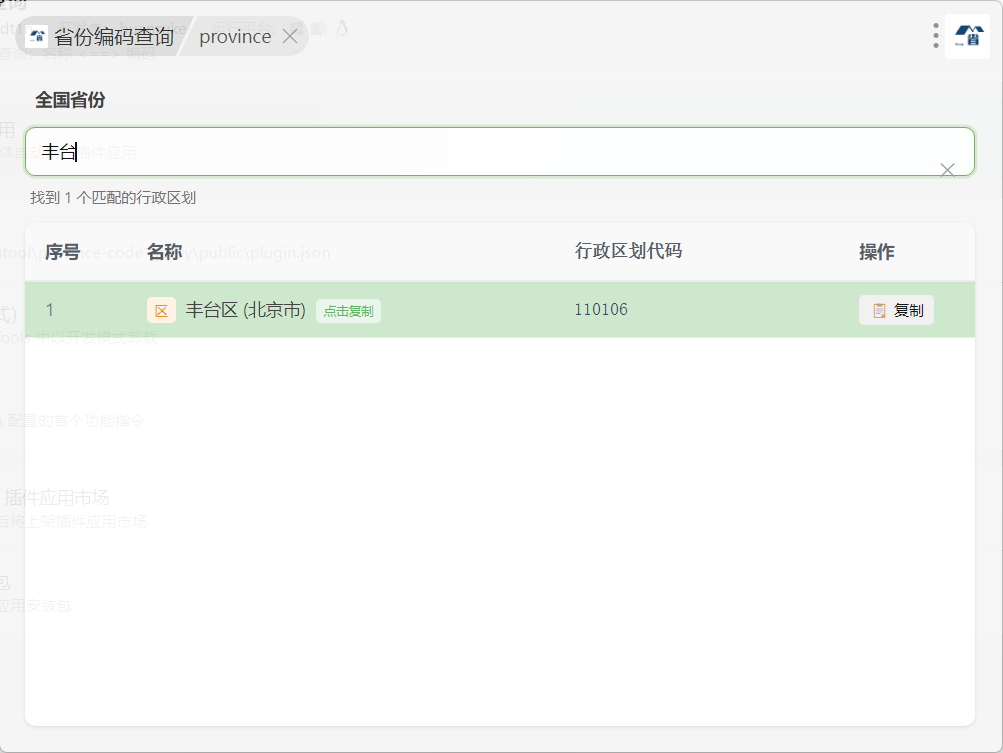Click the province plugin logo at top right
The height and width of the screenshot is (753, 1003).
click(967, 36)
